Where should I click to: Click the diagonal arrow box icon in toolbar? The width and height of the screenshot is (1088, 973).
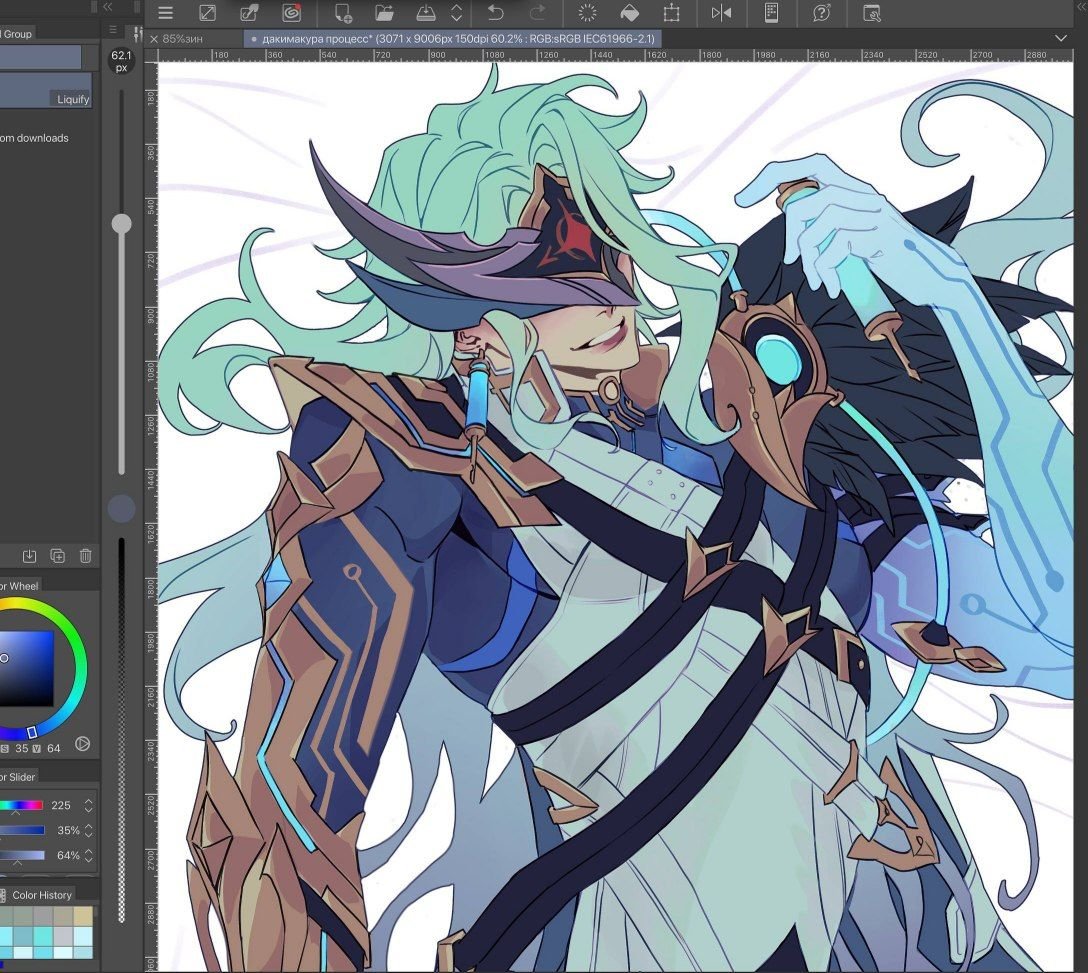point(207,12)
